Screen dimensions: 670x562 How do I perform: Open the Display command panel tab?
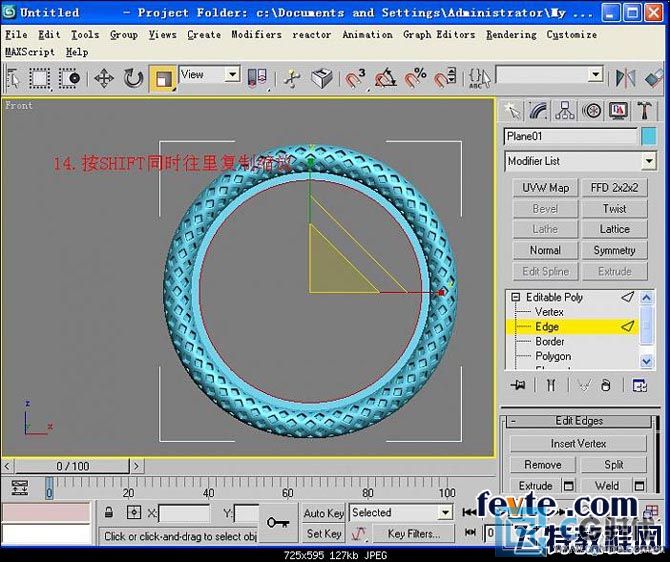[618, 111]
